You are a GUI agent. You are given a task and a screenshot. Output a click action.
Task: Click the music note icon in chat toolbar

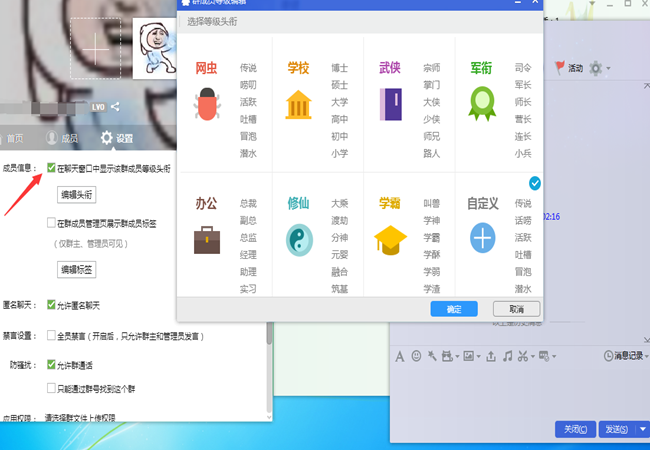507,356
